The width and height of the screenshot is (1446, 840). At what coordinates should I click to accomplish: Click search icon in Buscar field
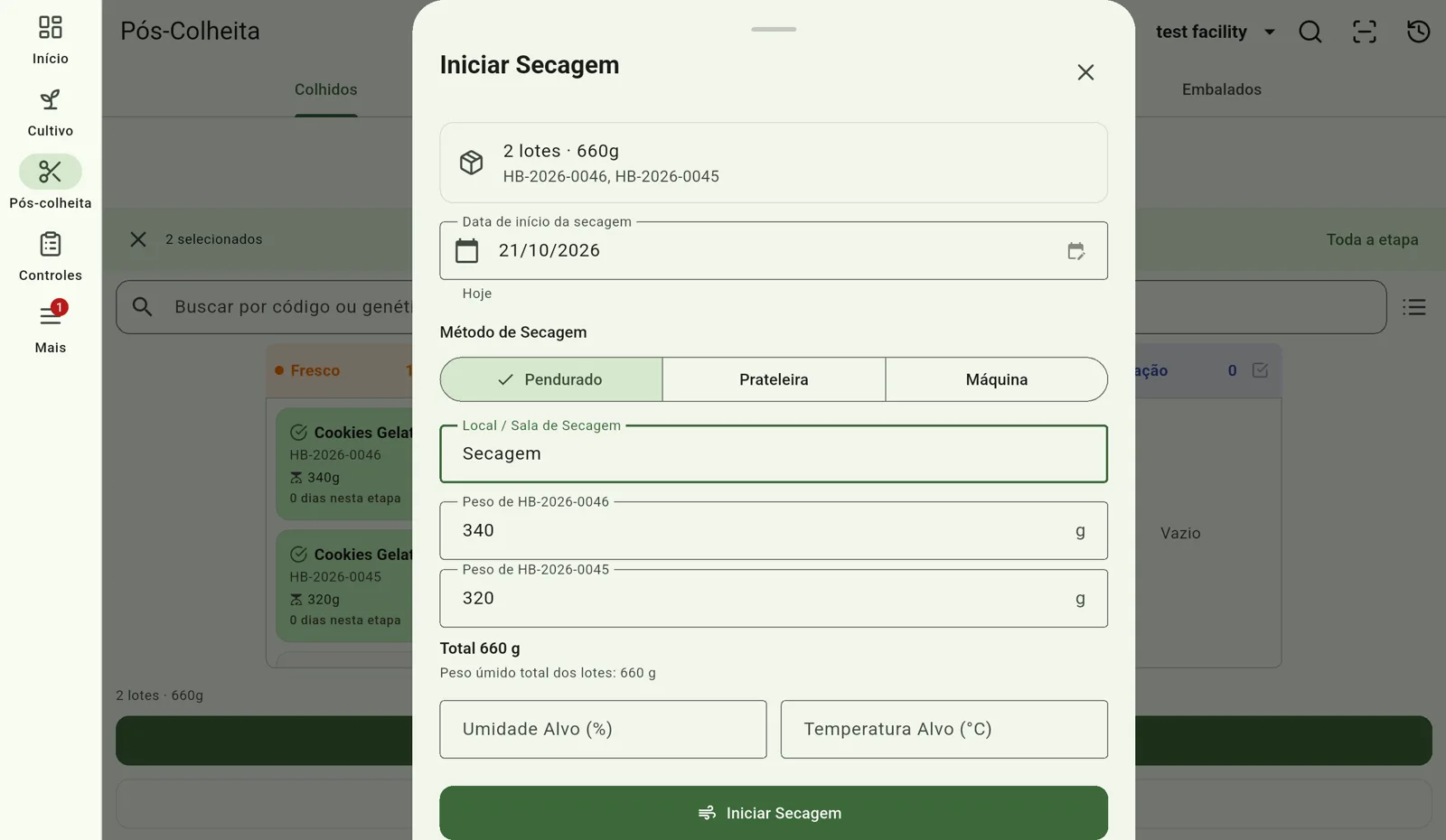[x=142, y=307]
